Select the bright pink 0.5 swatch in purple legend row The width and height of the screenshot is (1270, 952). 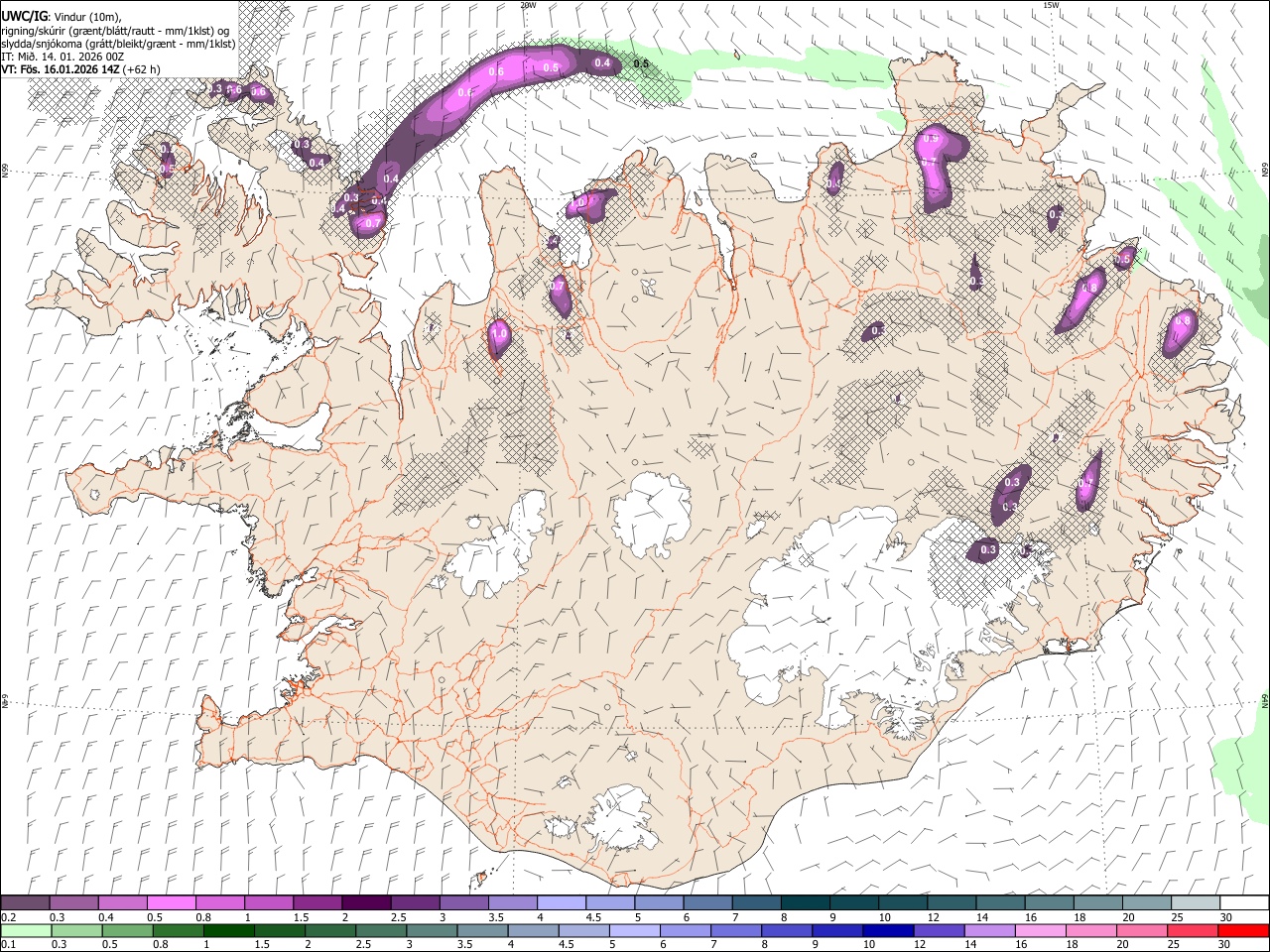(172, 903)
